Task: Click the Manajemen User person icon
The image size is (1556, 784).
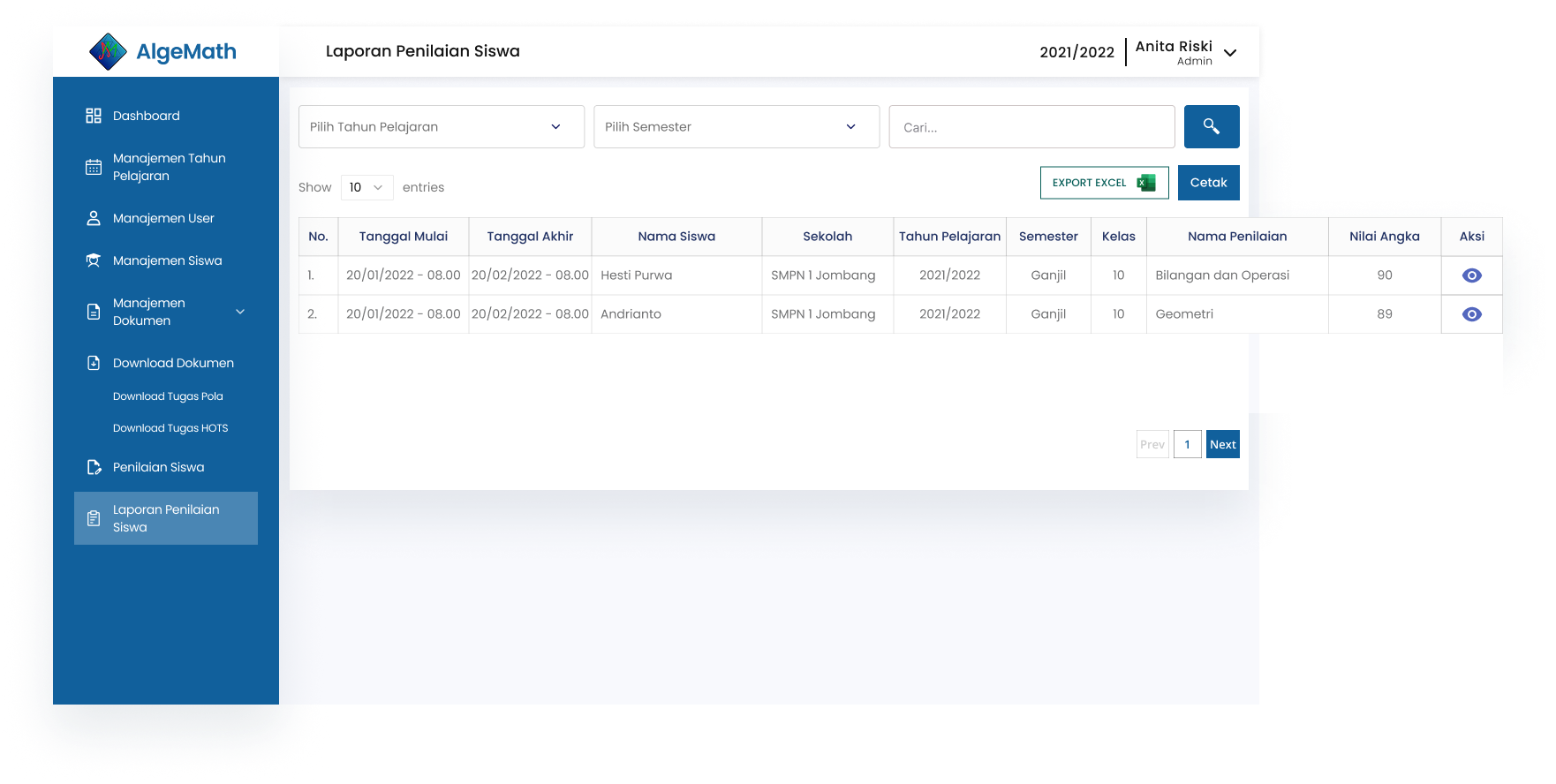Action: (94, 218)
